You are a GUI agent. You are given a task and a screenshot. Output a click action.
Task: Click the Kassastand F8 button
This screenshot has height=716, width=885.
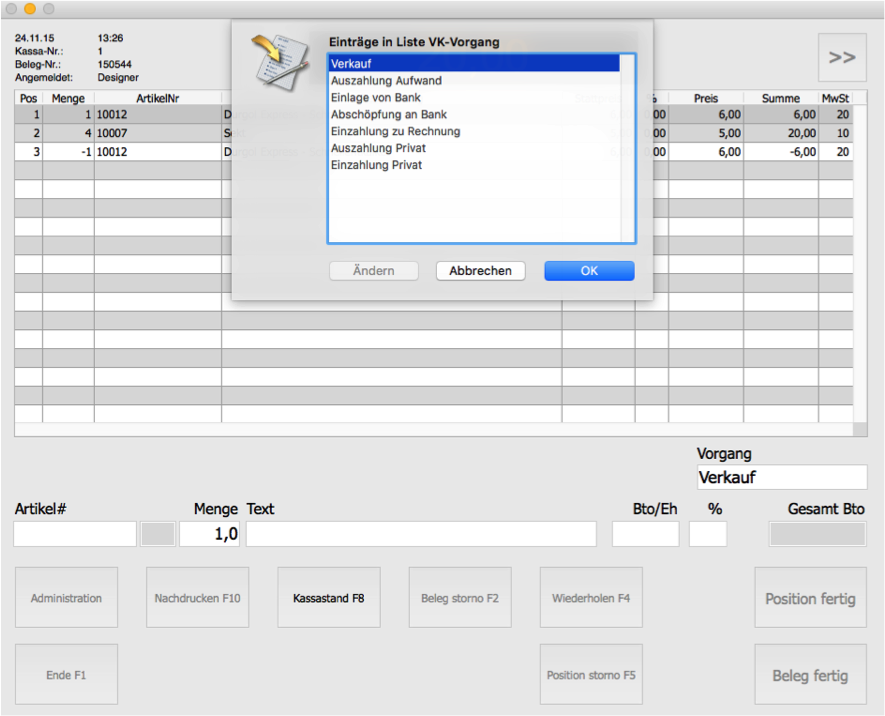coord(328,598)
